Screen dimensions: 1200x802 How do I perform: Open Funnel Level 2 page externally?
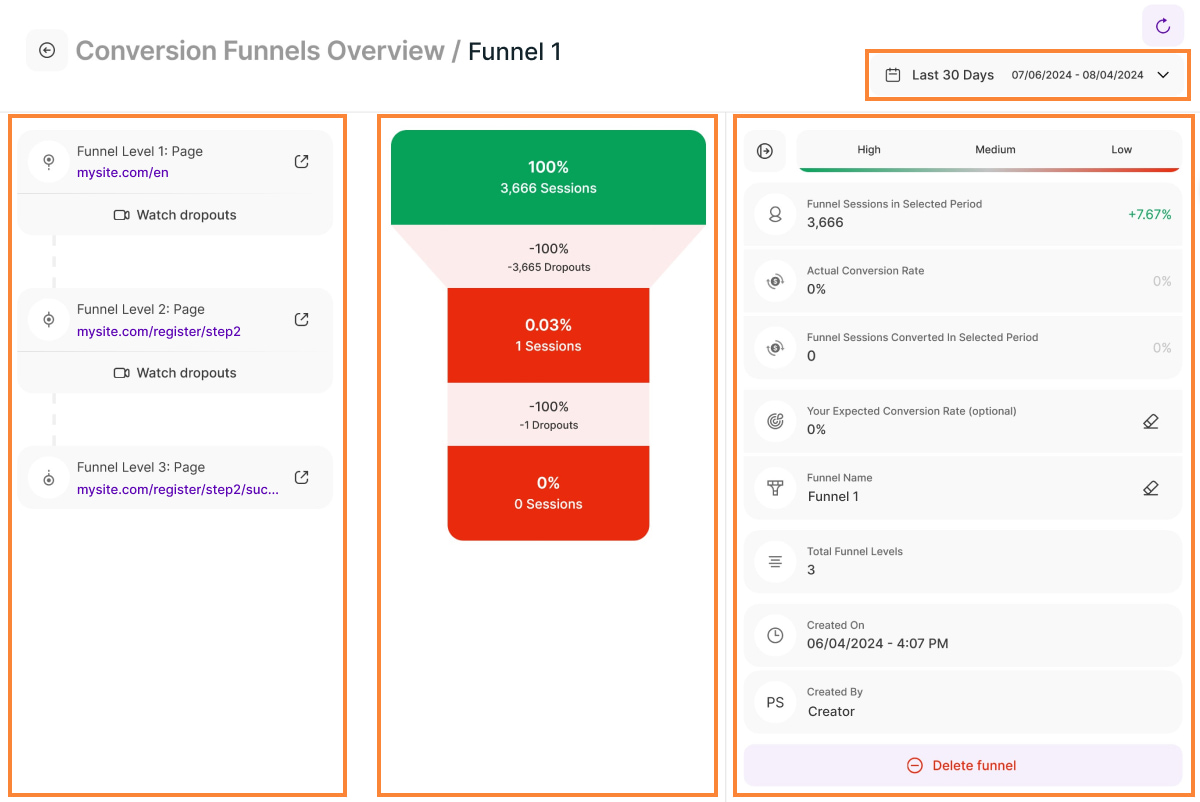(x=301, y=319)
